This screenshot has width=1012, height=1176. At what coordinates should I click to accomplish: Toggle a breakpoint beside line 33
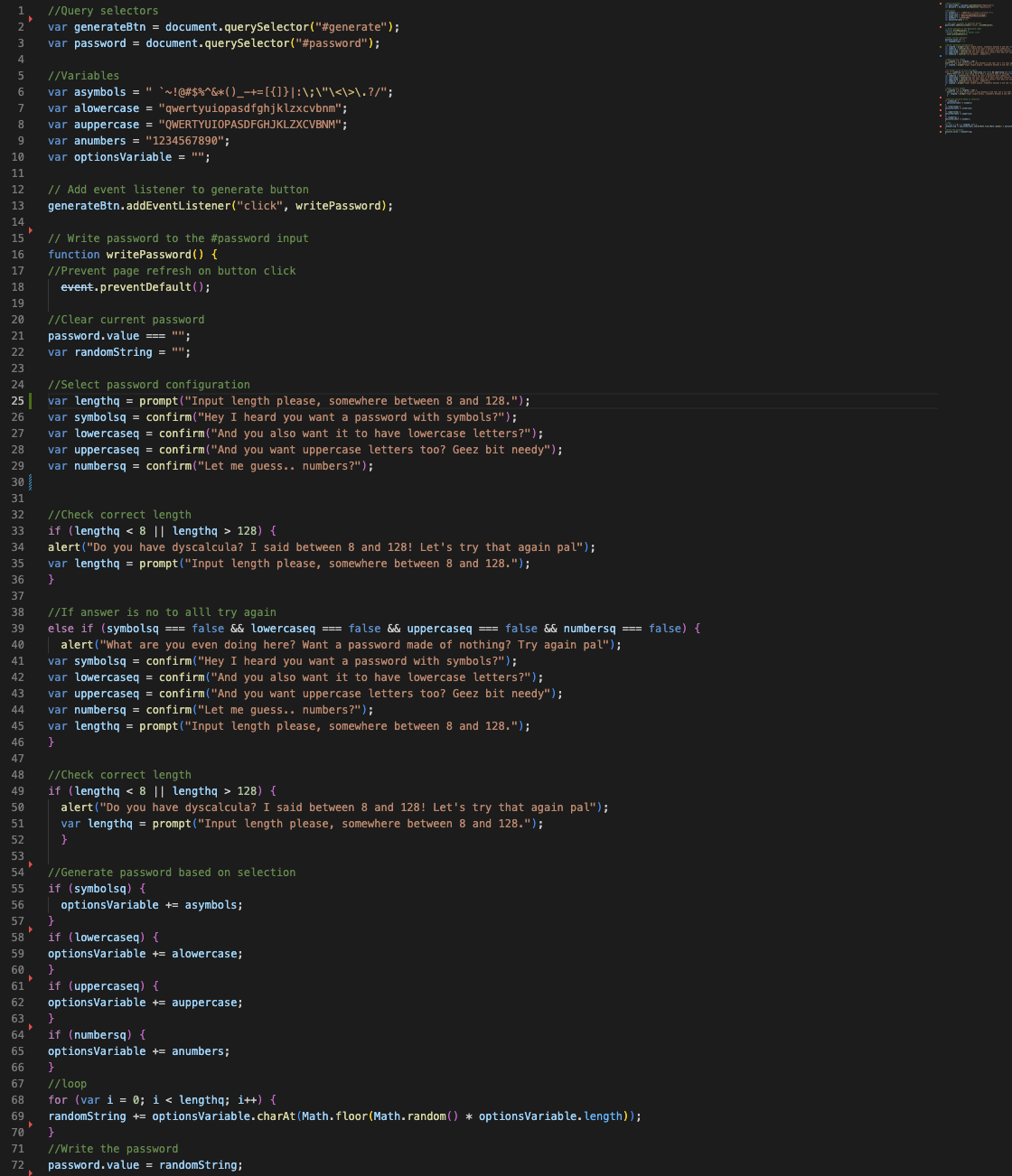point(11,530)
